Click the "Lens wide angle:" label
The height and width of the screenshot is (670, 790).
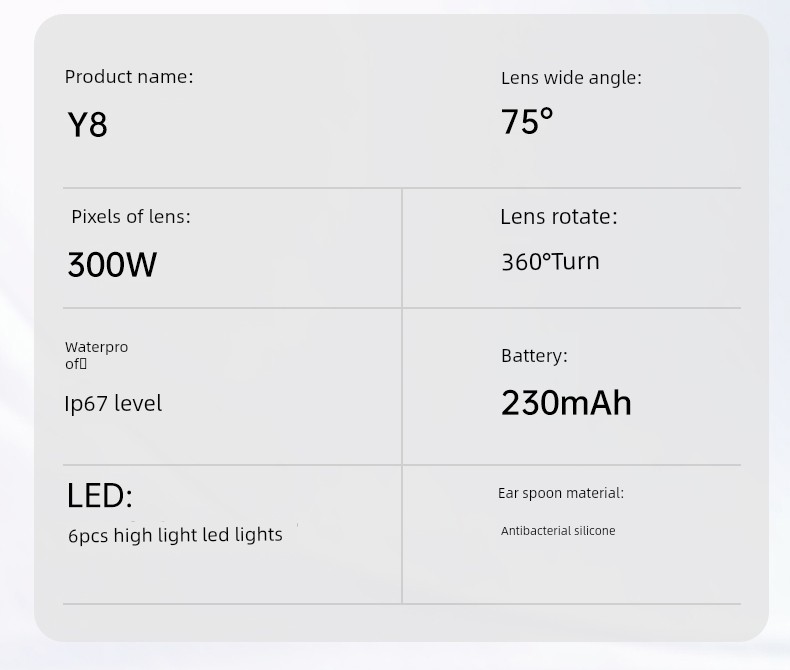(x=571, y=78)
